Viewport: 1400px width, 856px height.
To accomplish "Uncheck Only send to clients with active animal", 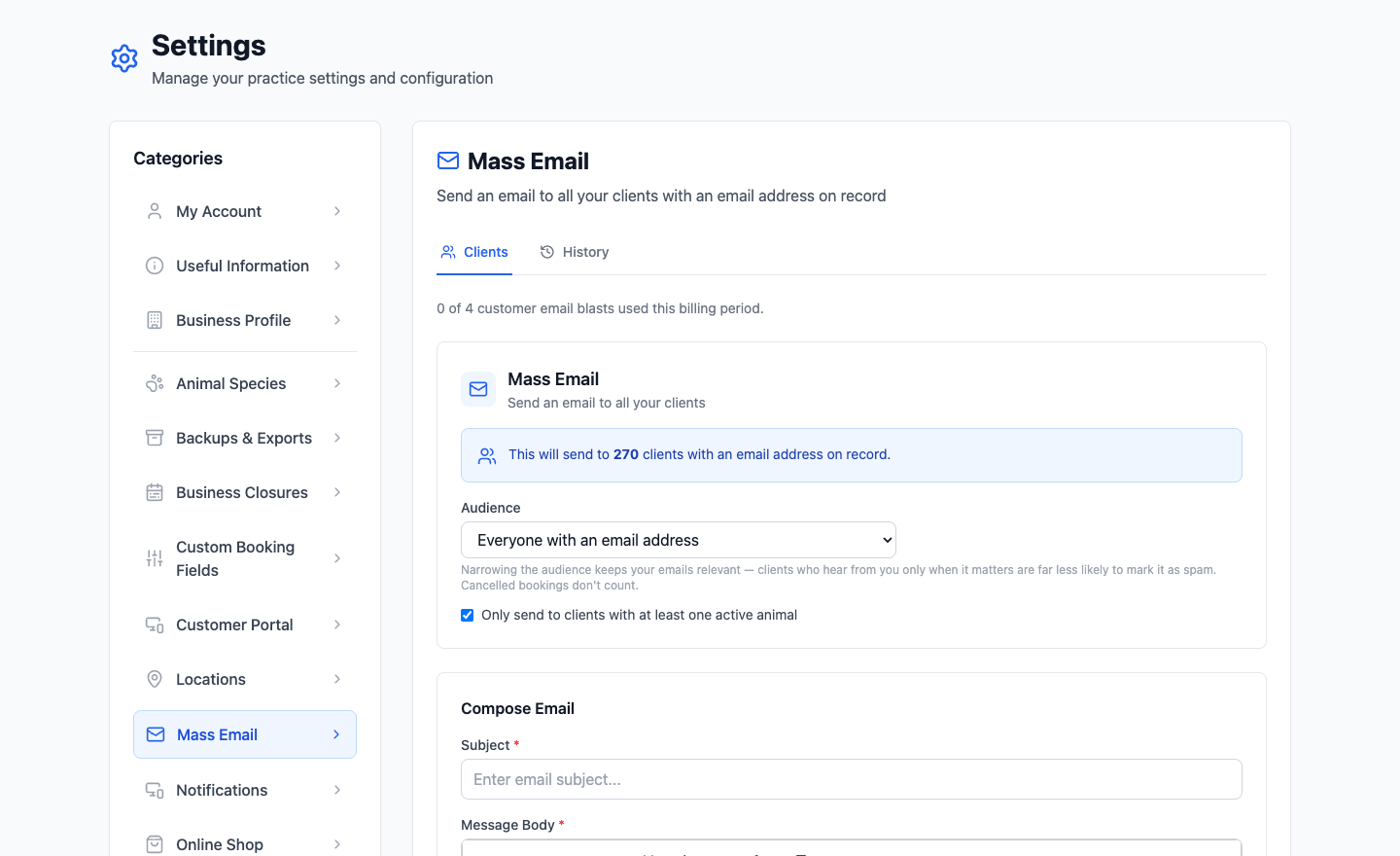I will click(x=468, y=615).
